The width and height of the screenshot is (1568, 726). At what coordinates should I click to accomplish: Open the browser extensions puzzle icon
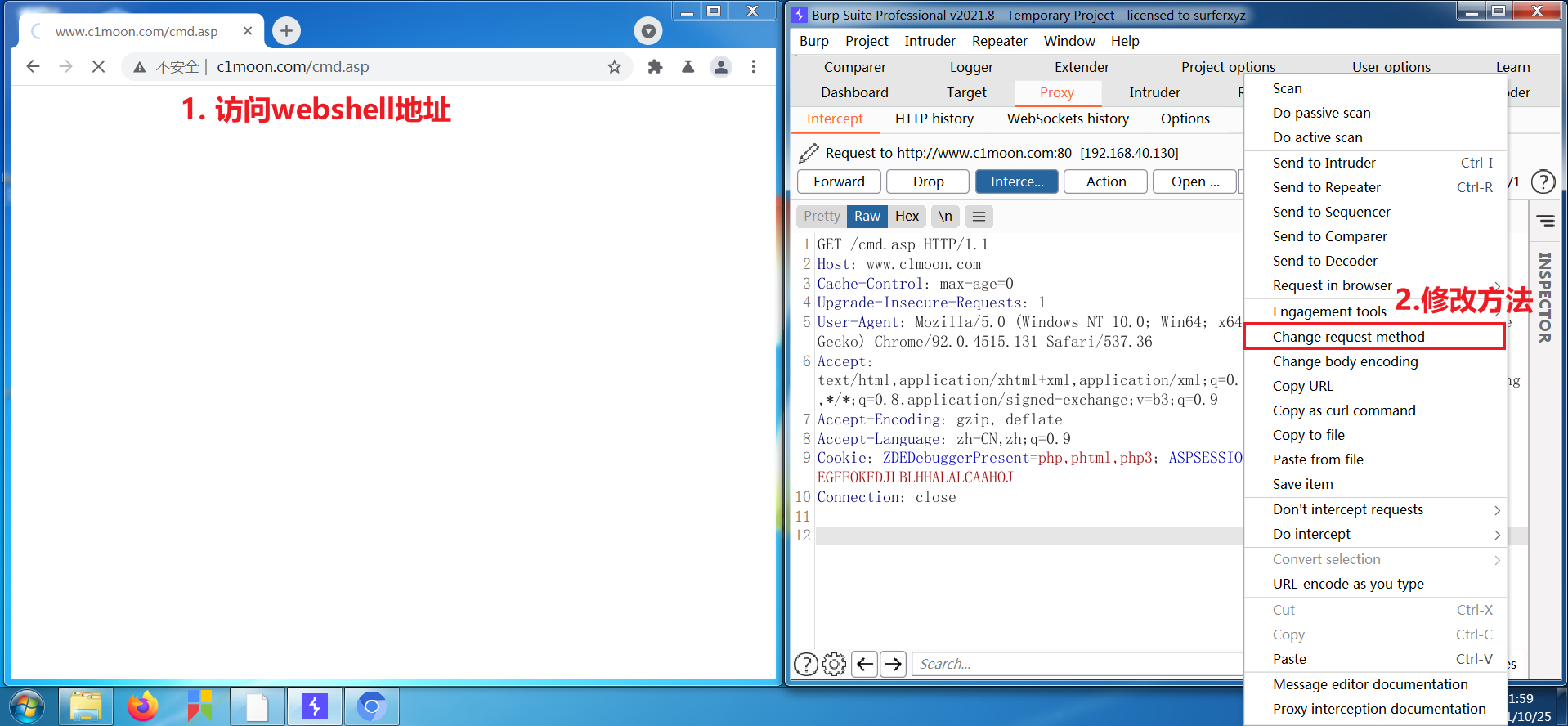[655, 67]
